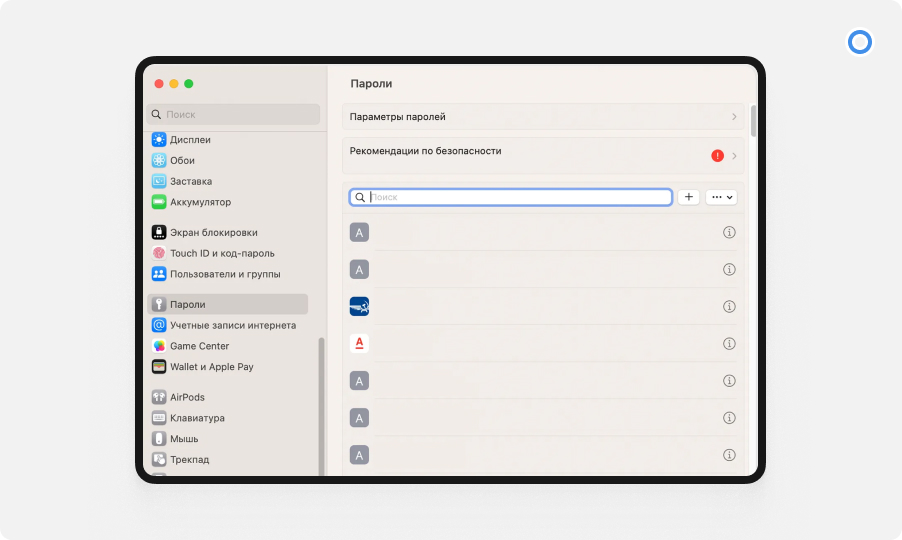Expand Параметры паролей options row
Image resolution: width=902 pixels, height=540 pixels.
coord(543,117)
